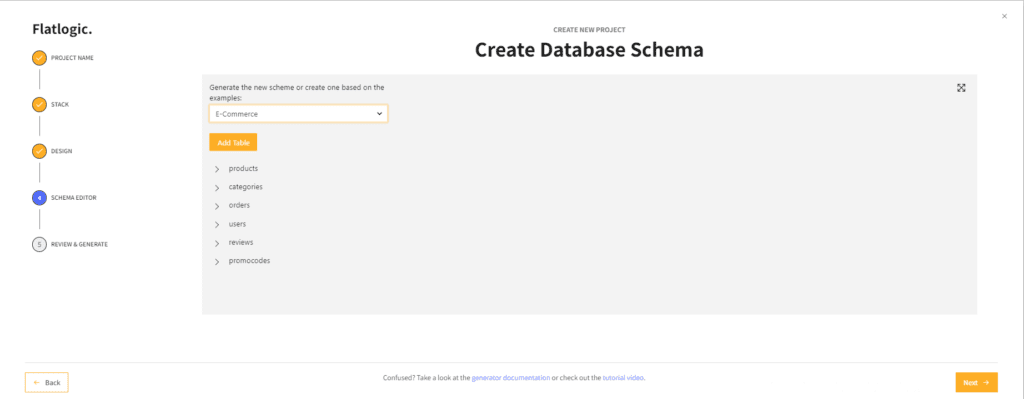Image resolution: width=1024 pixels, height=399 pixels.
Task: Click the CREATE NEW PROJECT caption
Action: pos(589,30)
